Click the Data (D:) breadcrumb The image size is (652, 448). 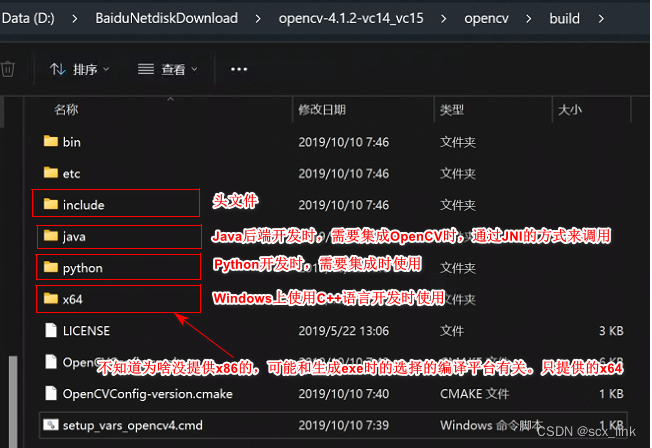(28, 18)
